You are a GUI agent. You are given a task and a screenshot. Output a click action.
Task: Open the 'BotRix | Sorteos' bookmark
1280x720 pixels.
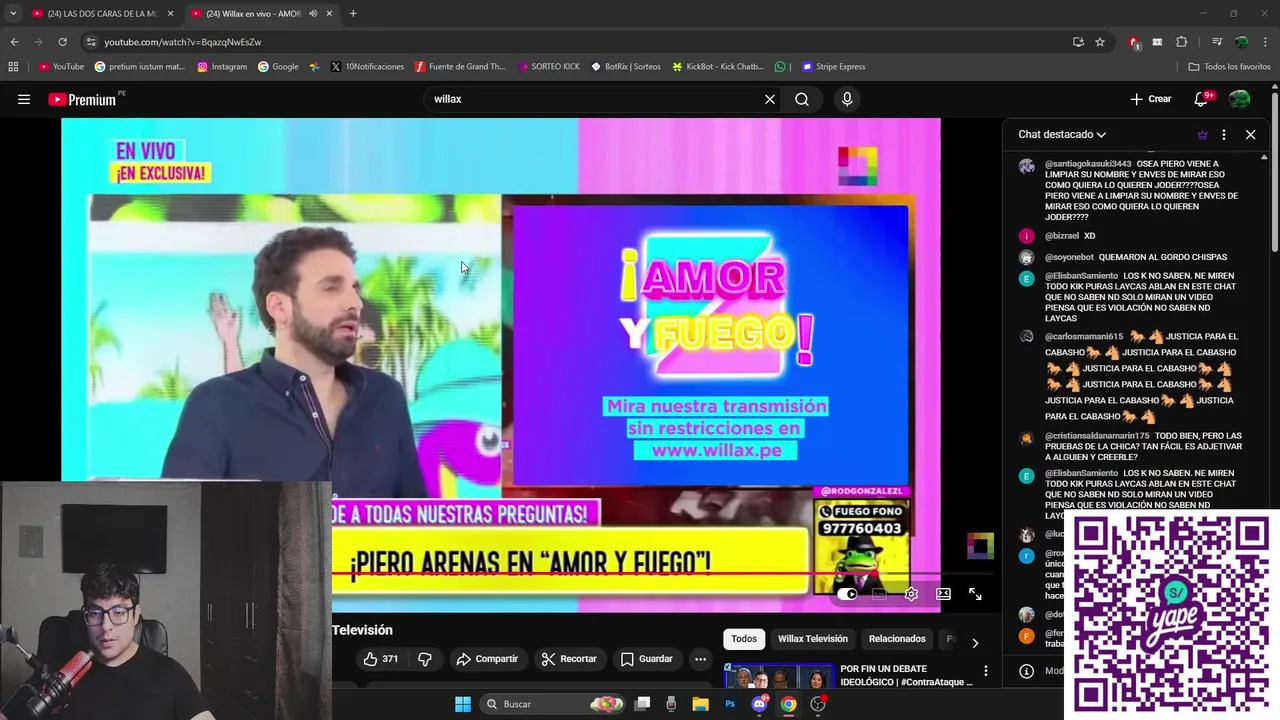tap(626, 67)
